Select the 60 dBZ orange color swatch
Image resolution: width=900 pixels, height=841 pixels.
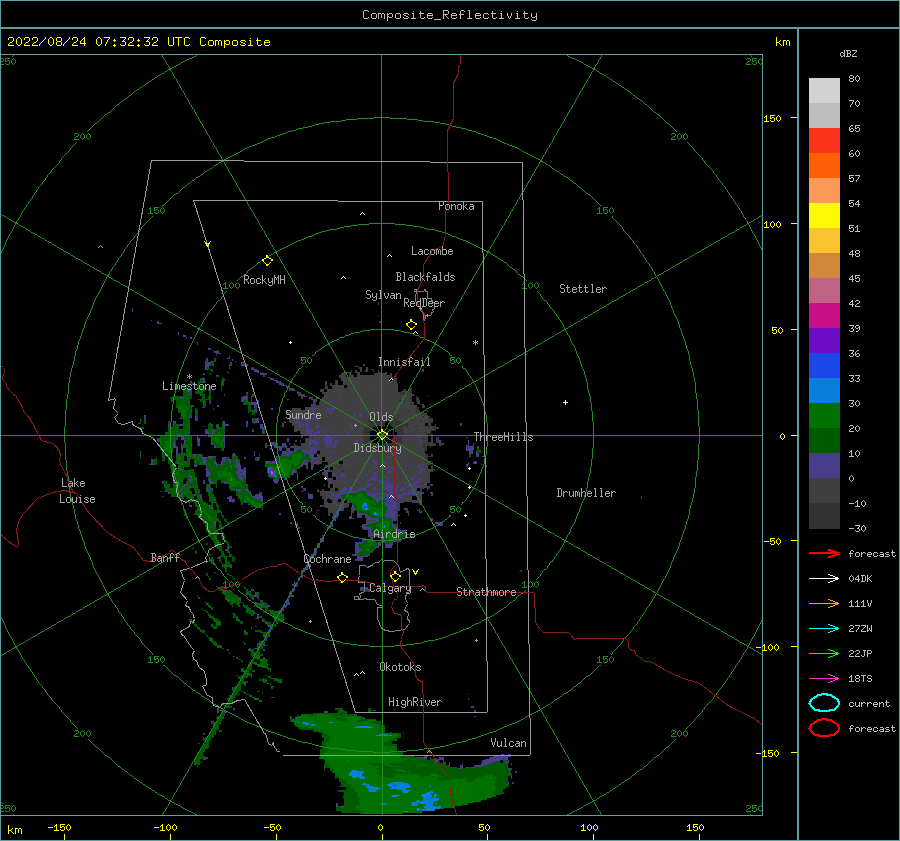(824, 165)
